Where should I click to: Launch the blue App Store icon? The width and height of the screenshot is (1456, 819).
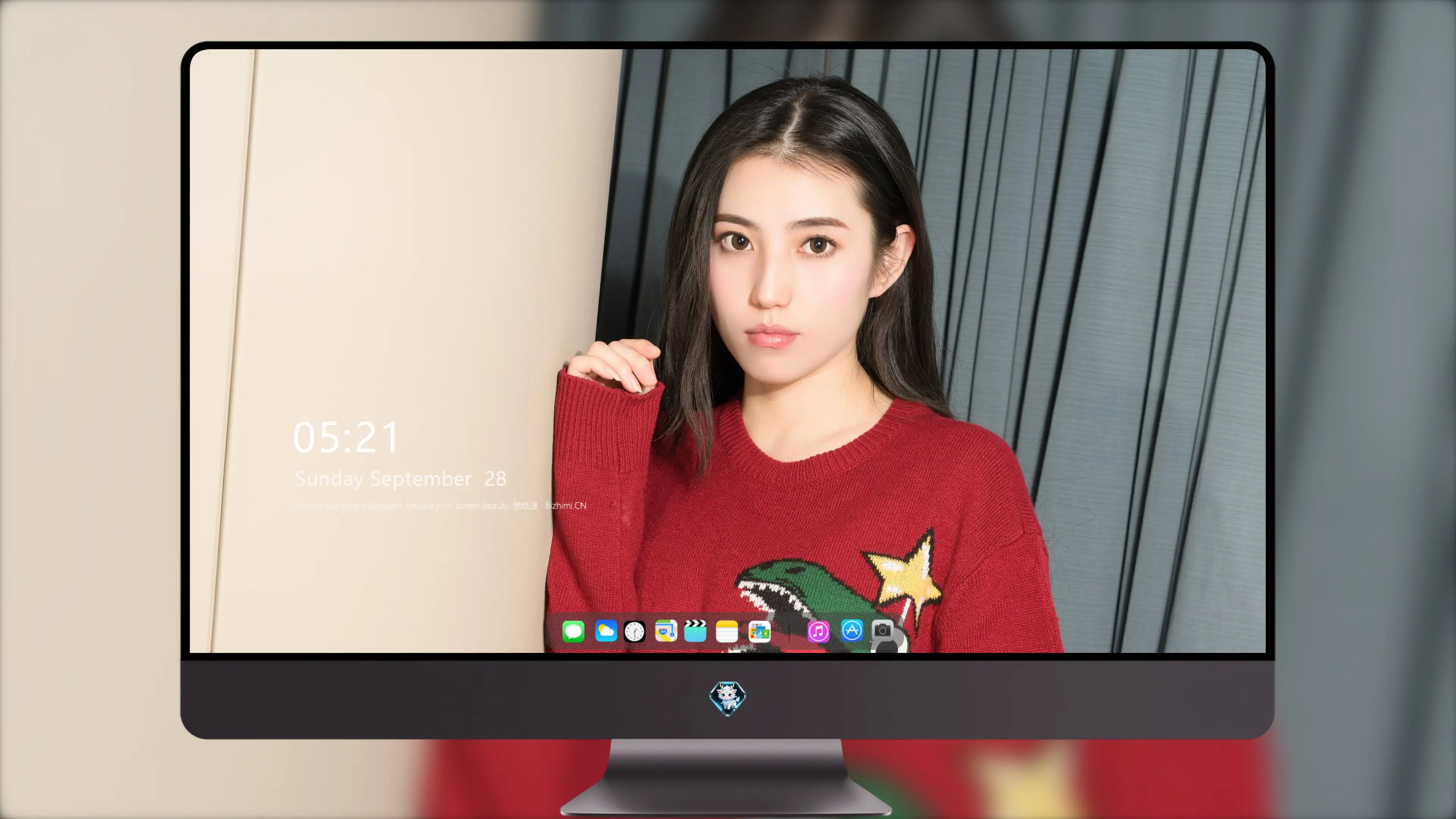pos(852,630)
